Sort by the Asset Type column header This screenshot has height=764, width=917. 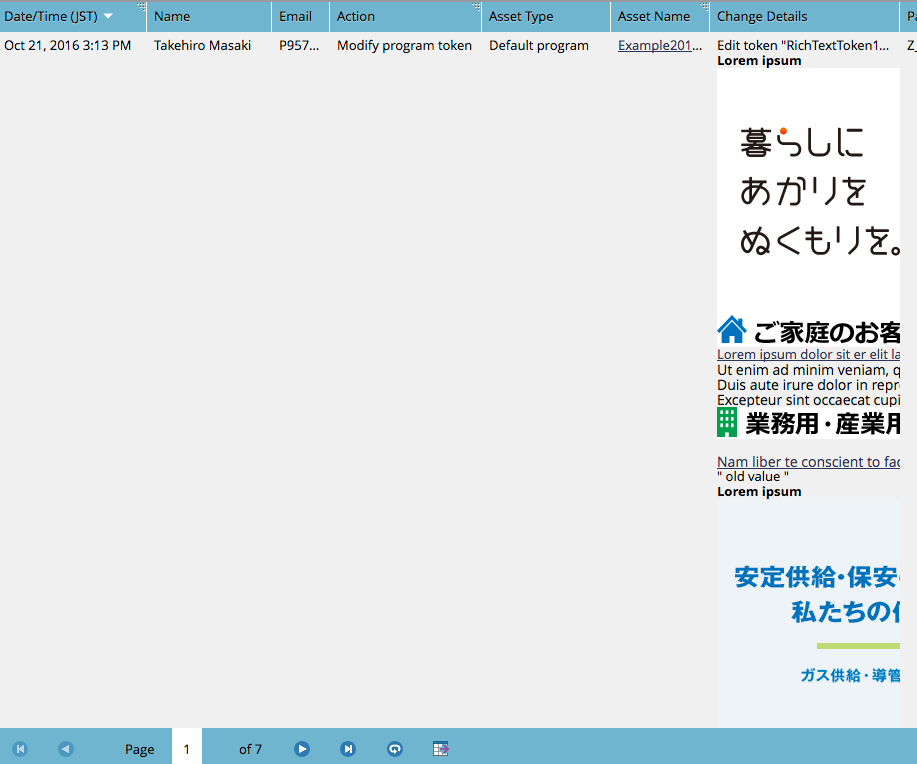coord(521,16)
